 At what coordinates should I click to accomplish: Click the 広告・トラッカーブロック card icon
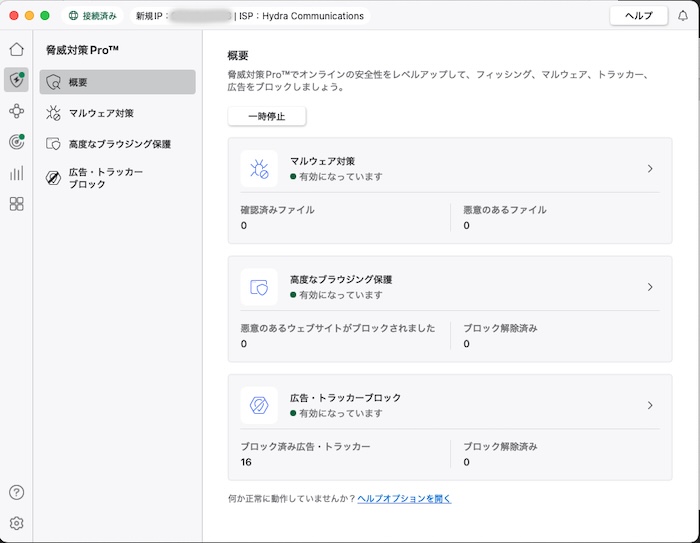[259, 405]
